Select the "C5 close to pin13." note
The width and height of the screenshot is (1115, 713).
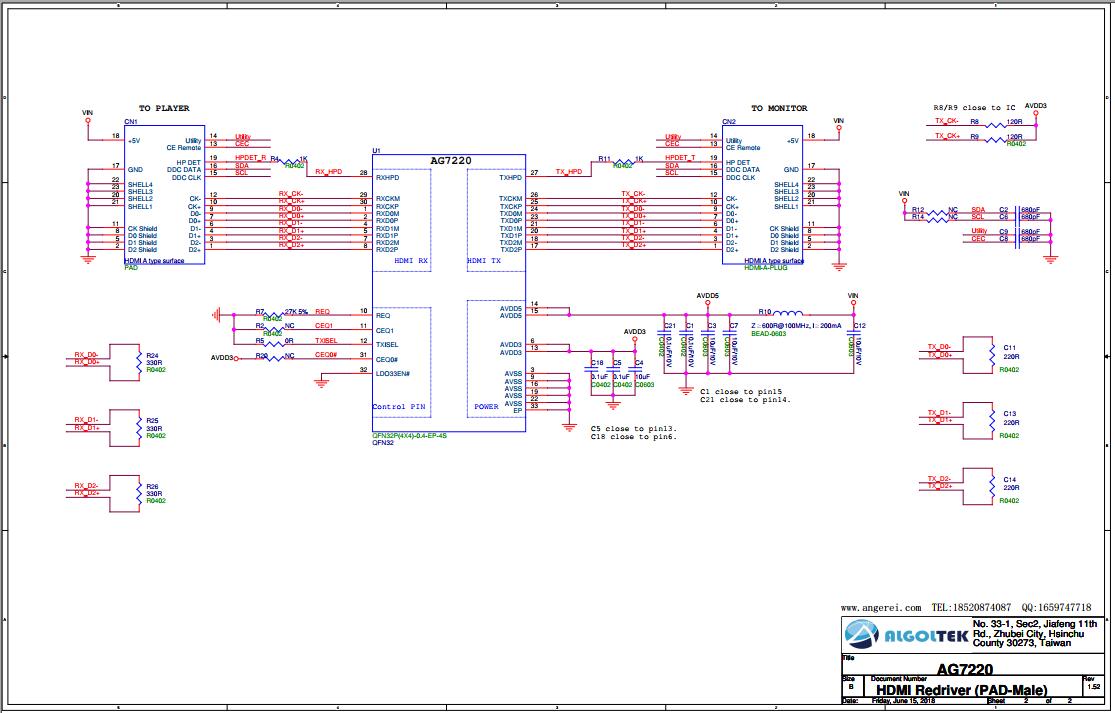tap(634, 429)
